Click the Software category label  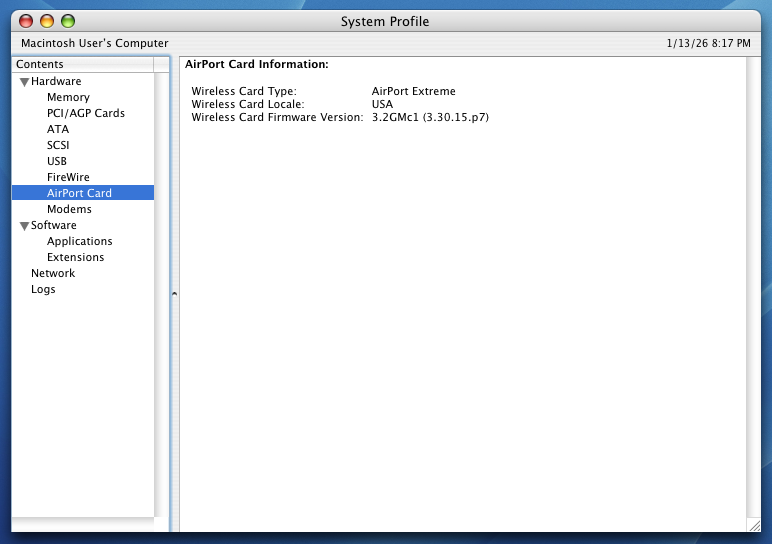click(x=54, y=225)
